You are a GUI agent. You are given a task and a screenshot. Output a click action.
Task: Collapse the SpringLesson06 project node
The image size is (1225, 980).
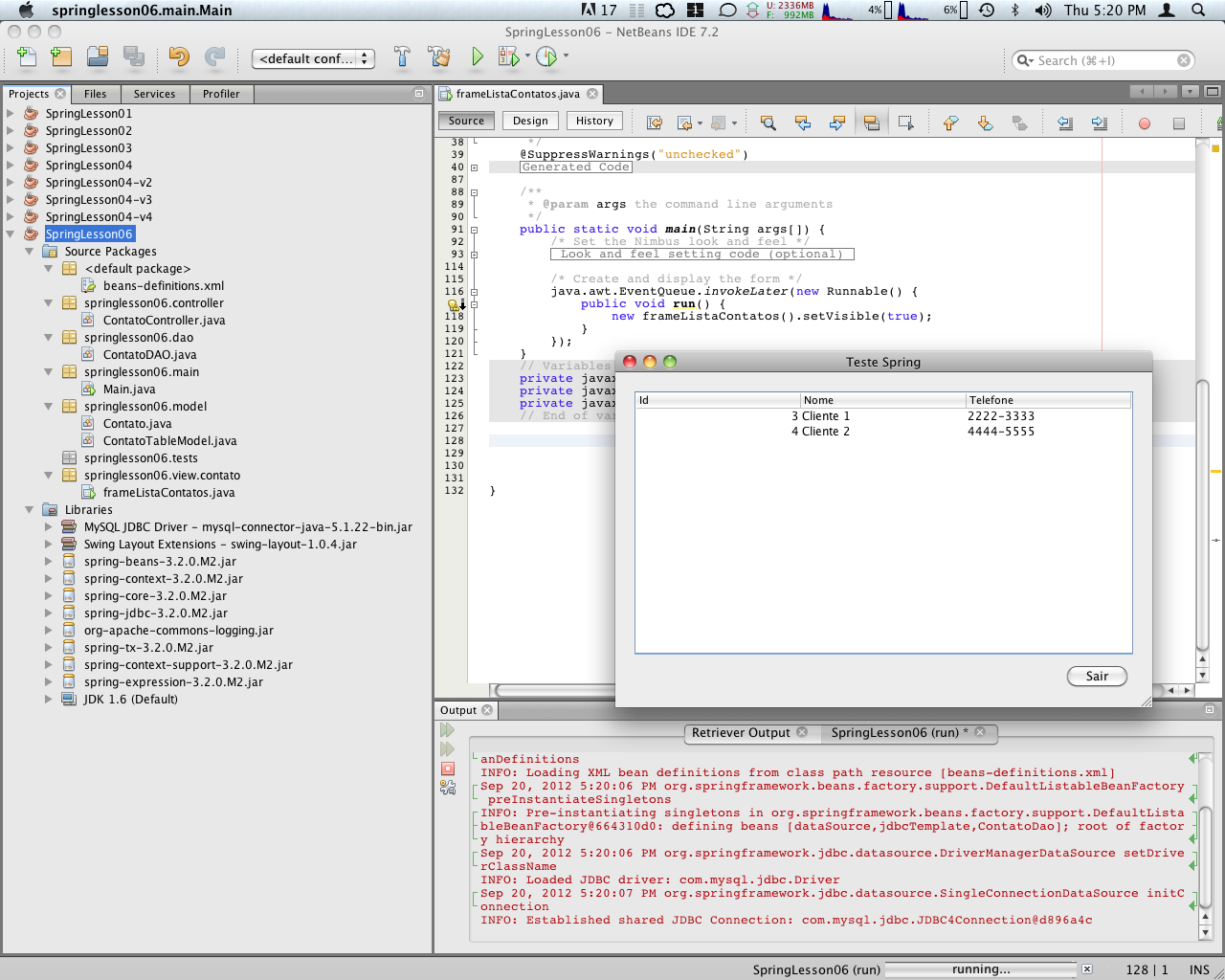(11, 234)
